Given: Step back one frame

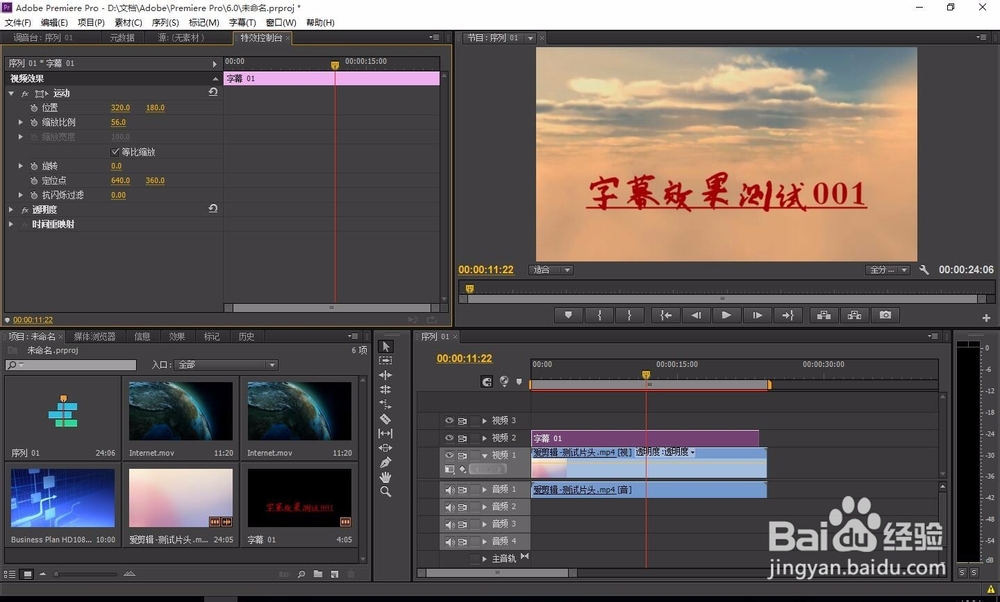Looking at the screenshot, I should pos(696,315).
